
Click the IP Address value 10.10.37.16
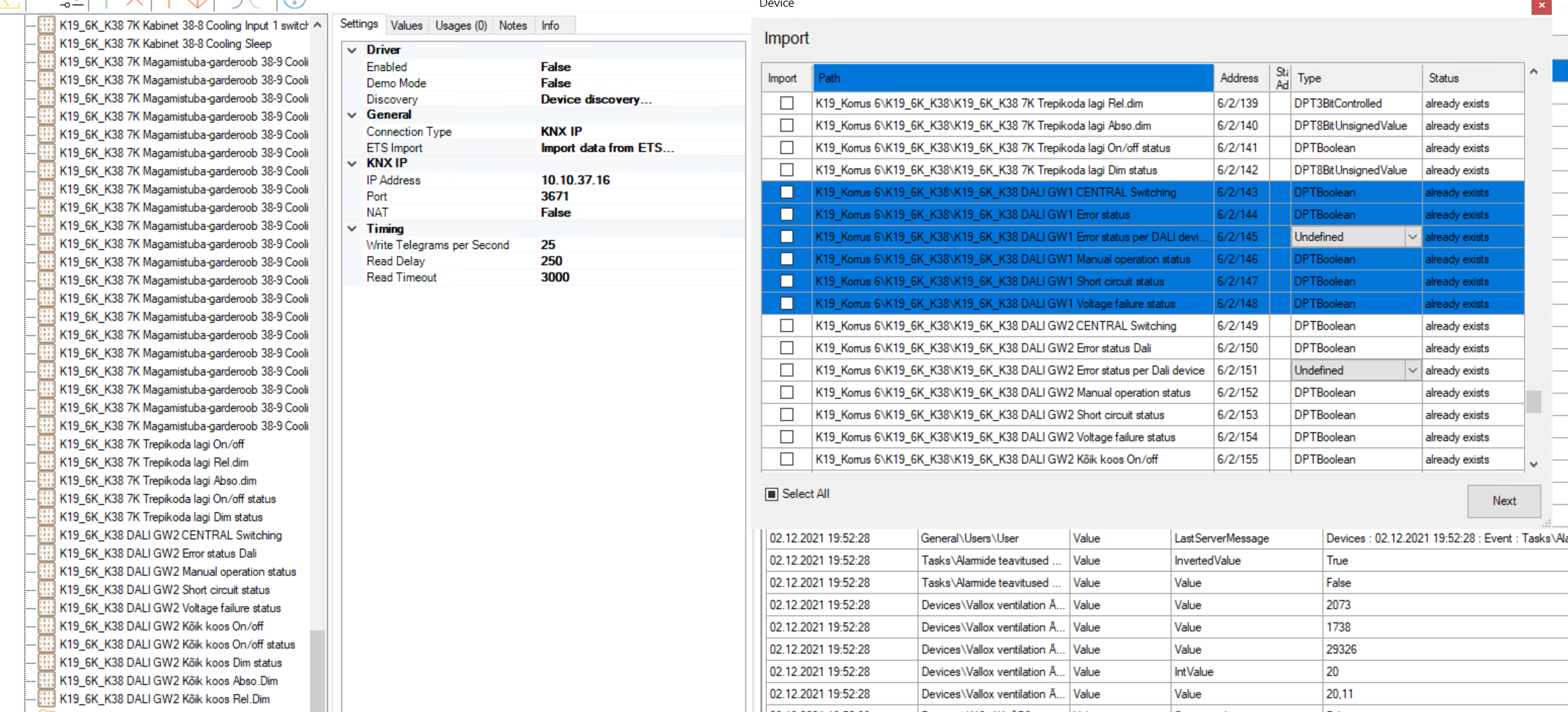[575, 180]
